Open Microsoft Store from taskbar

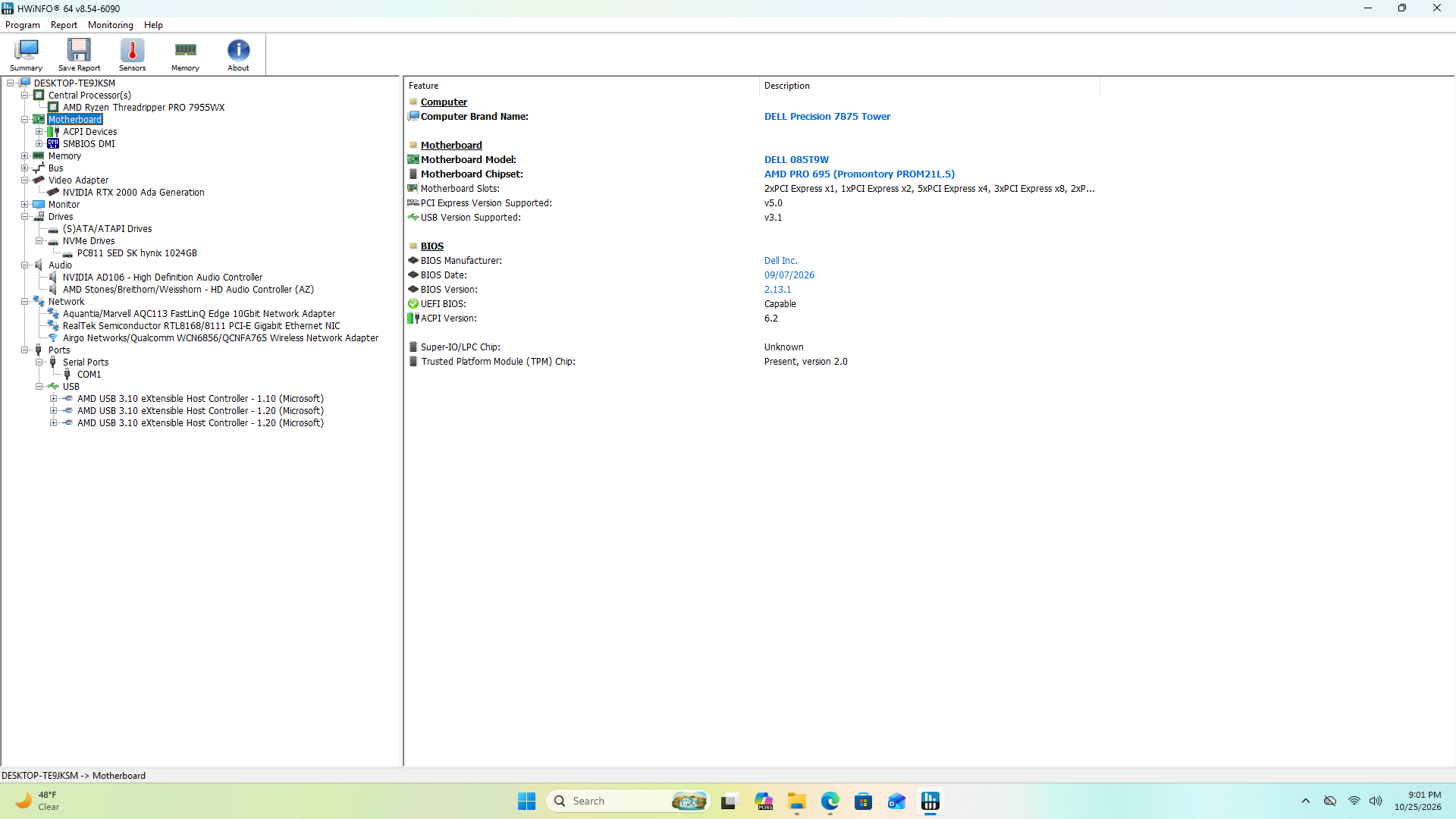[863, 801]
